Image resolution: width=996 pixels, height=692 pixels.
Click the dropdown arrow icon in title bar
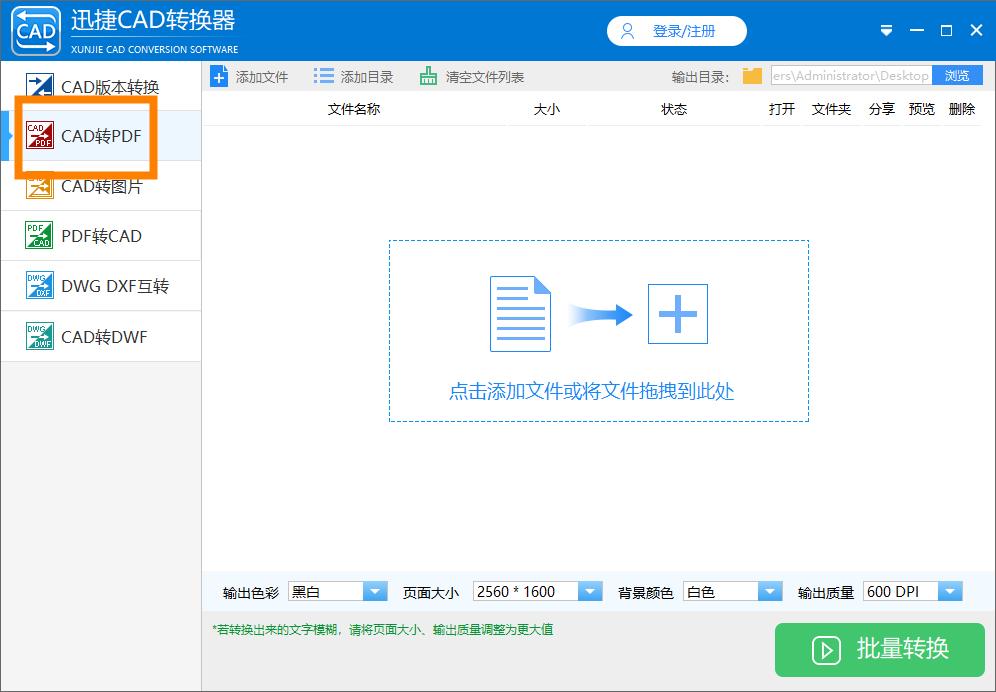pos(886,30)
